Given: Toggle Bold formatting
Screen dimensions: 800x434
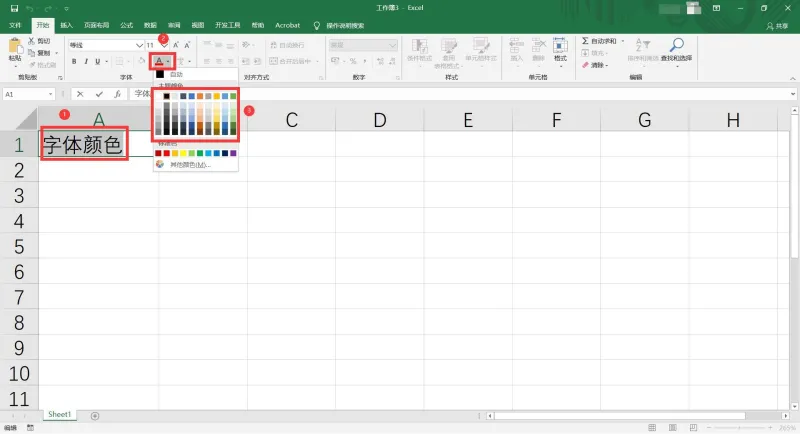Looking at the screenshot, I should click(x=74, y=61).
